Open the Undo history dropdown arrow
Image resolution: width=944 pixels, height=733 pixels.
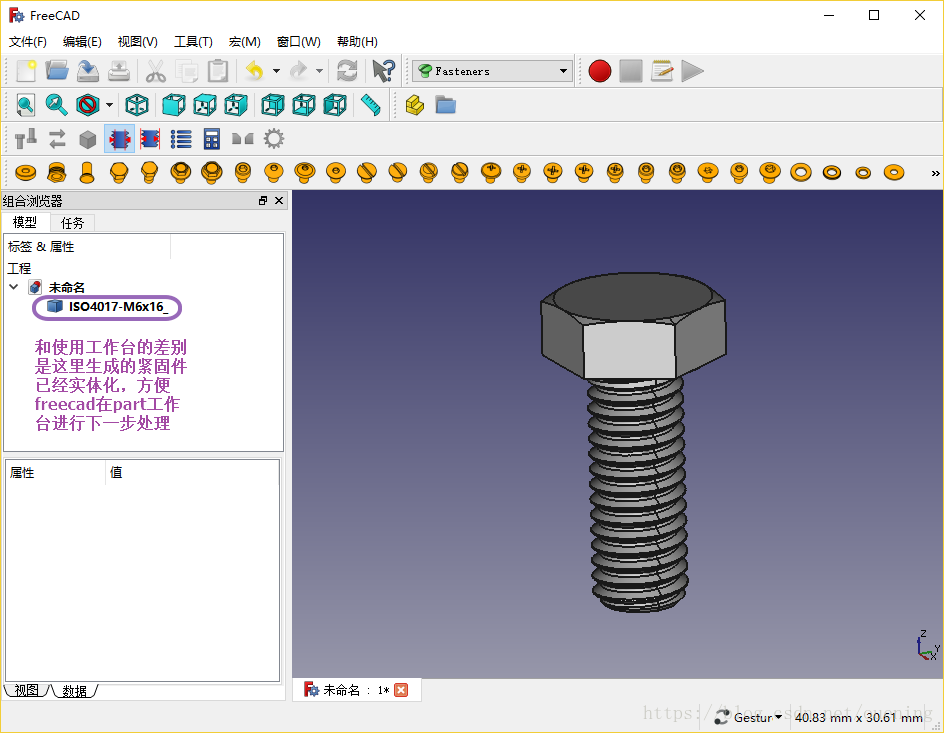tap(276, 71)
